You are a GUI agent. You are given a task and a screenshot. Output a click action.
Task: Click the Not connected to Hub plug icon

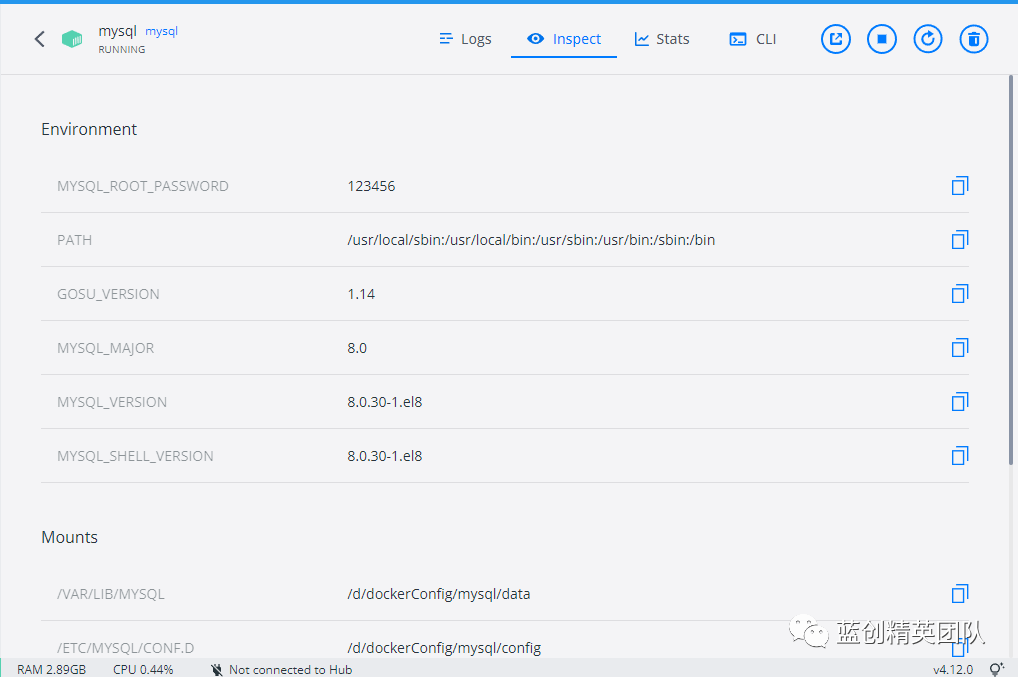click(x=217, y=669)
